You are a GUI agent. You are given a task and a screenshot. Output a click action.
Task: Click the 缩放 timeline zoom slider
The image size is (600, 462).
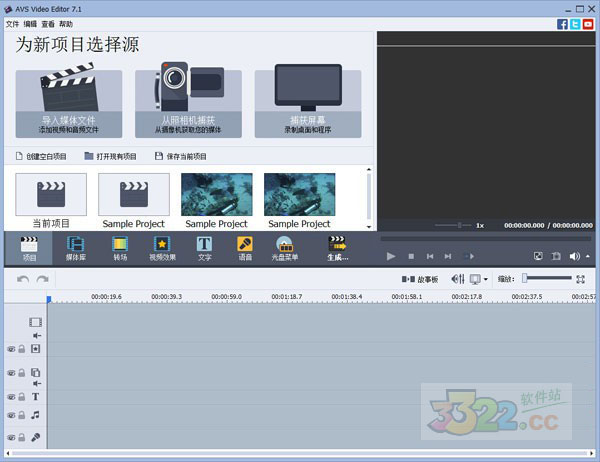545,279
